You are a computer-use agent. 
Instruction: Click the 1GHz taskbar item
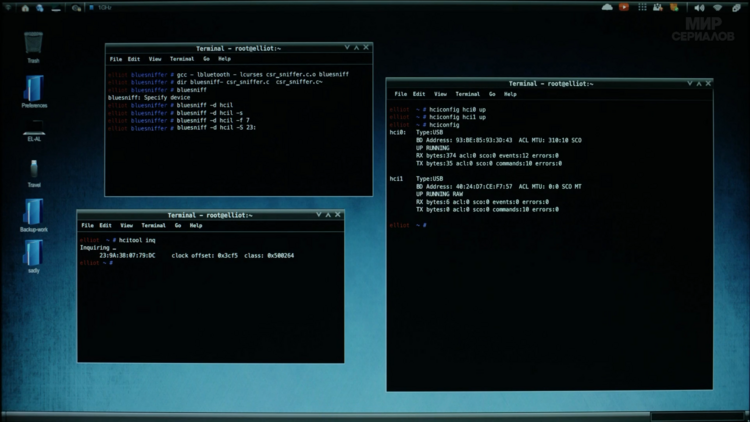pos(100,8)
